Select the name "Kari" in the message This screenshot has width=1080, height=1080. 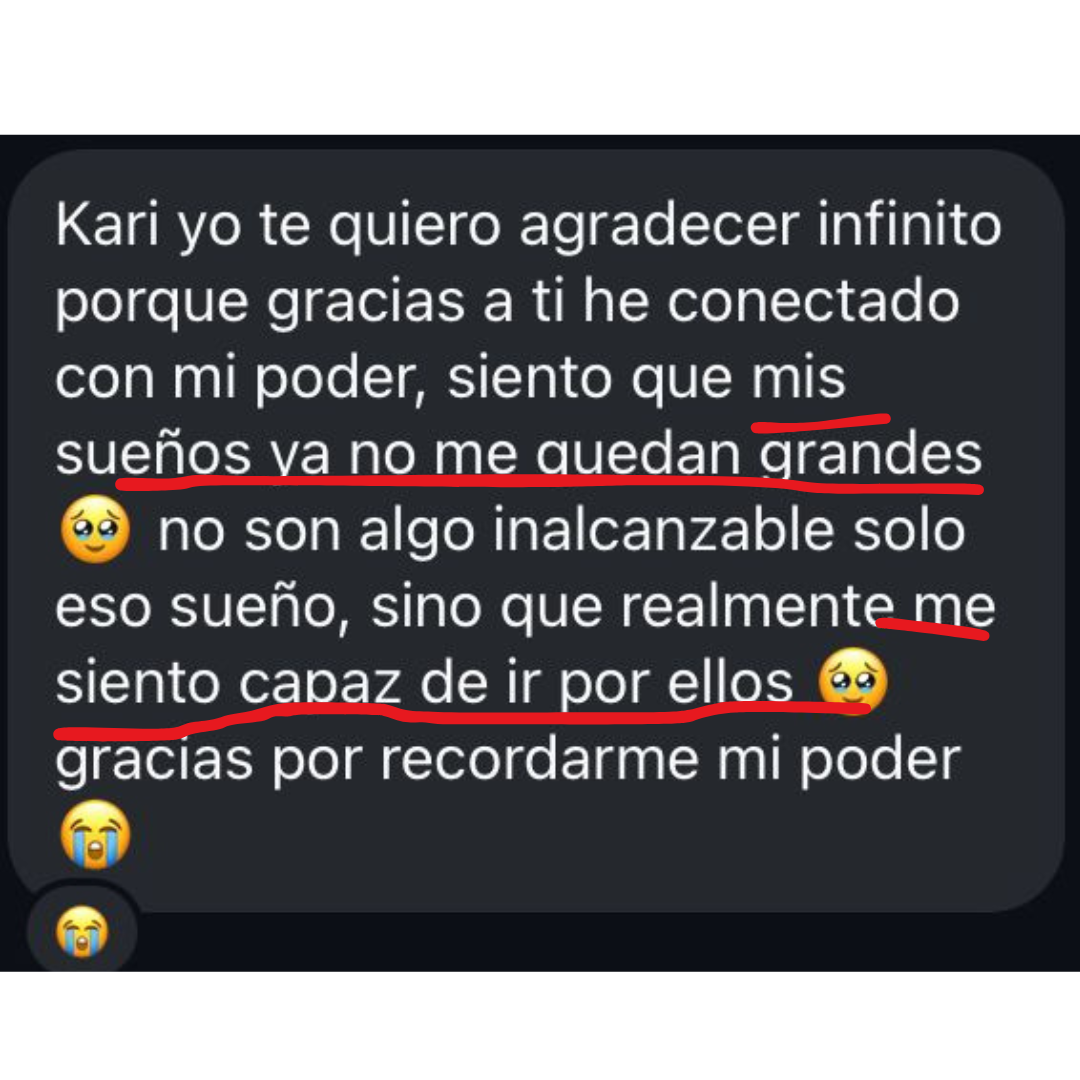click(107, 225)
